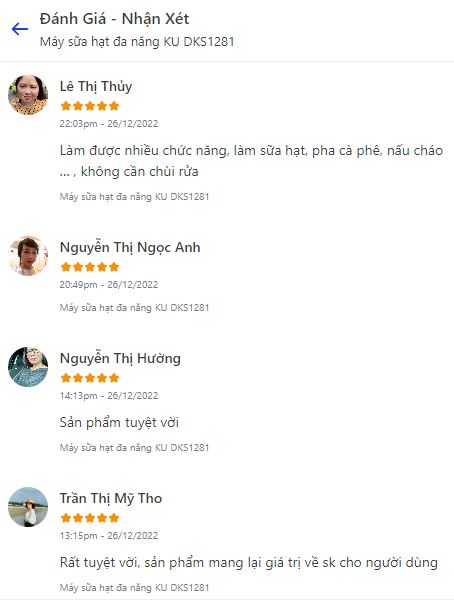Open Trần Thị Mỹ Tho's avatar image
This screenshot has height=600, width=454.
(x=28, y=507)
